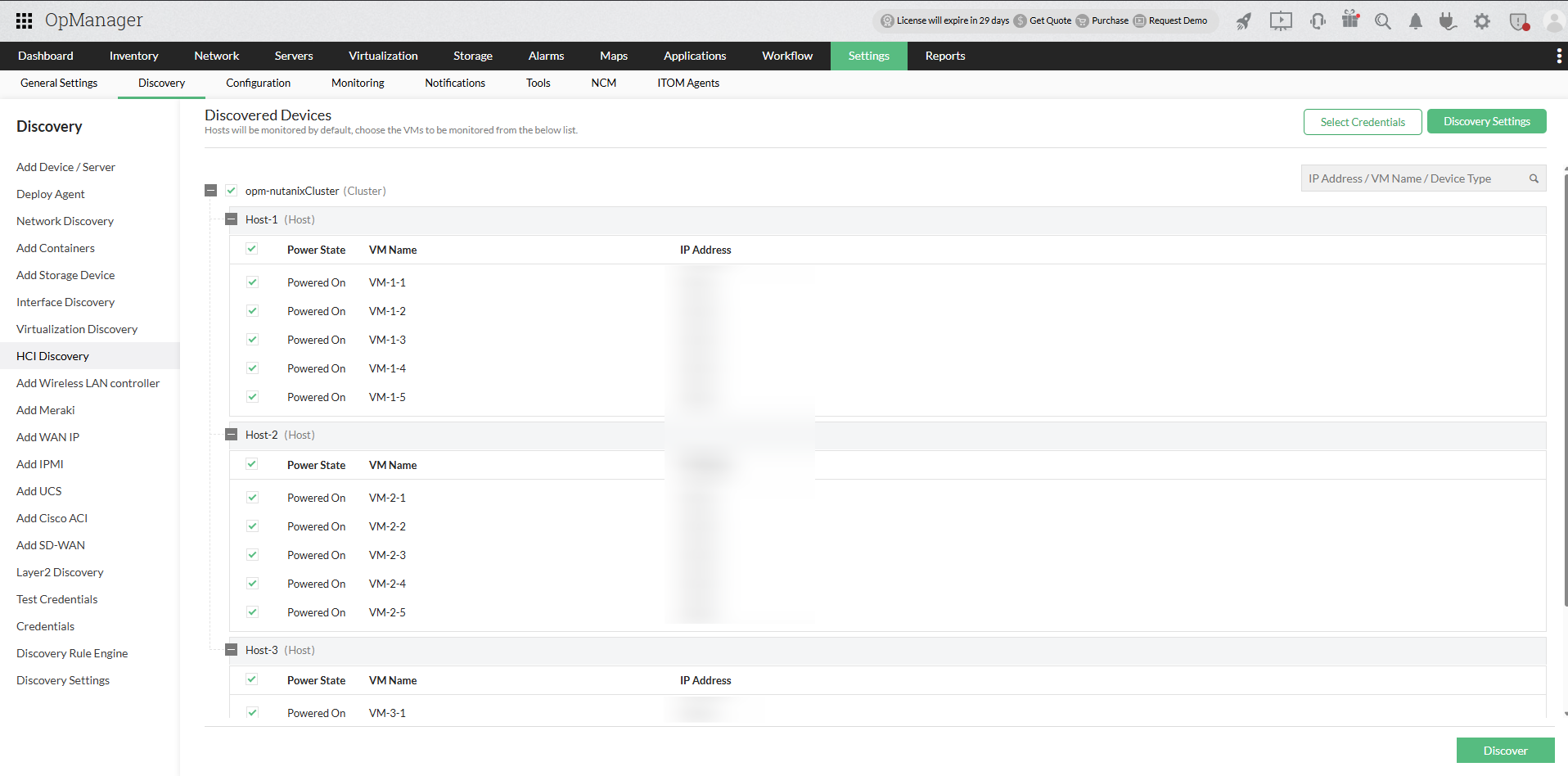1568x776 pixels.
Task: Open the Monitoring settings sub-tab
Action: click(x=358, y=83)
